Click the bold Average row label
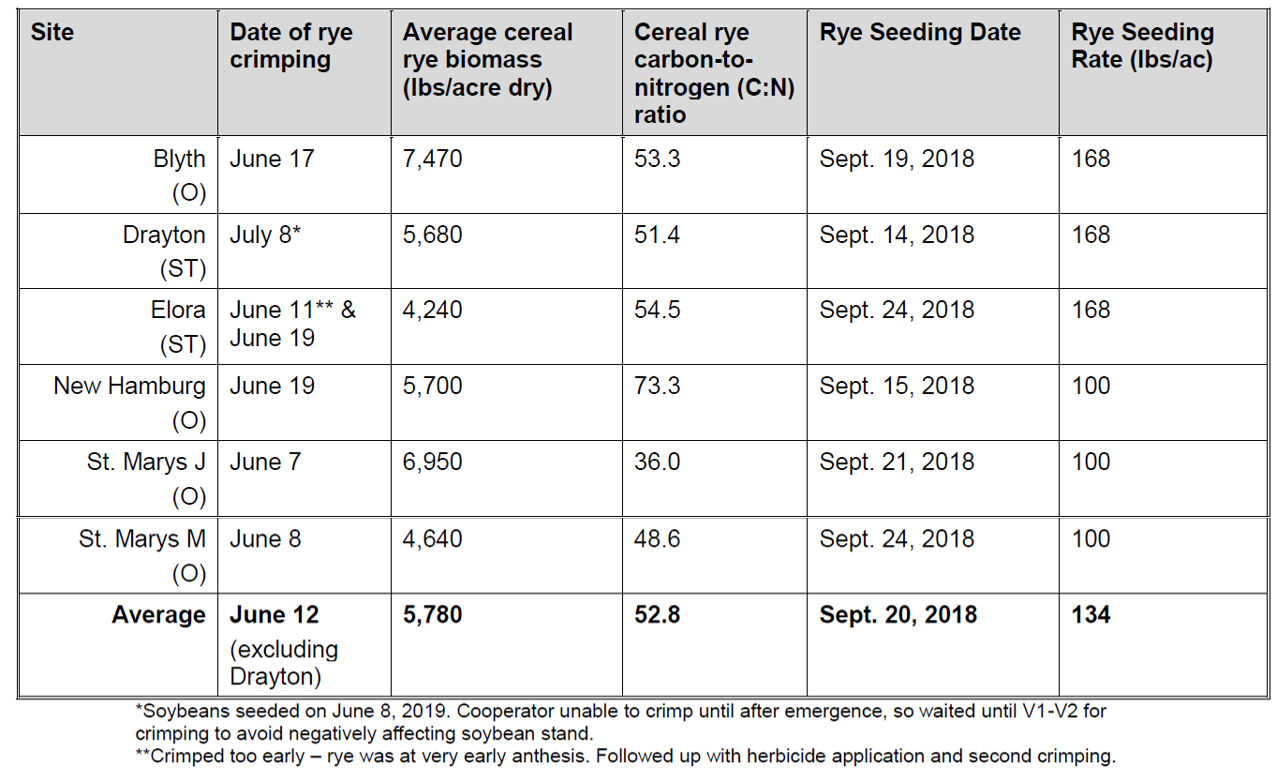Viewport: 1277px width, 769px height. click(x=158, y=614)
